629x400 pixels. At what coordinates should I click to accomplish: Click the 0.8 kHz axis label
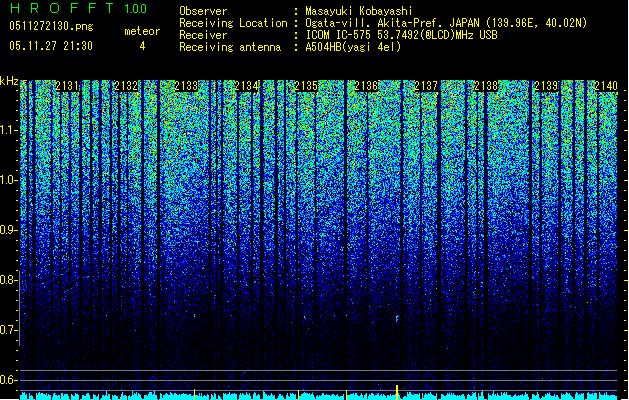[9, 280]
